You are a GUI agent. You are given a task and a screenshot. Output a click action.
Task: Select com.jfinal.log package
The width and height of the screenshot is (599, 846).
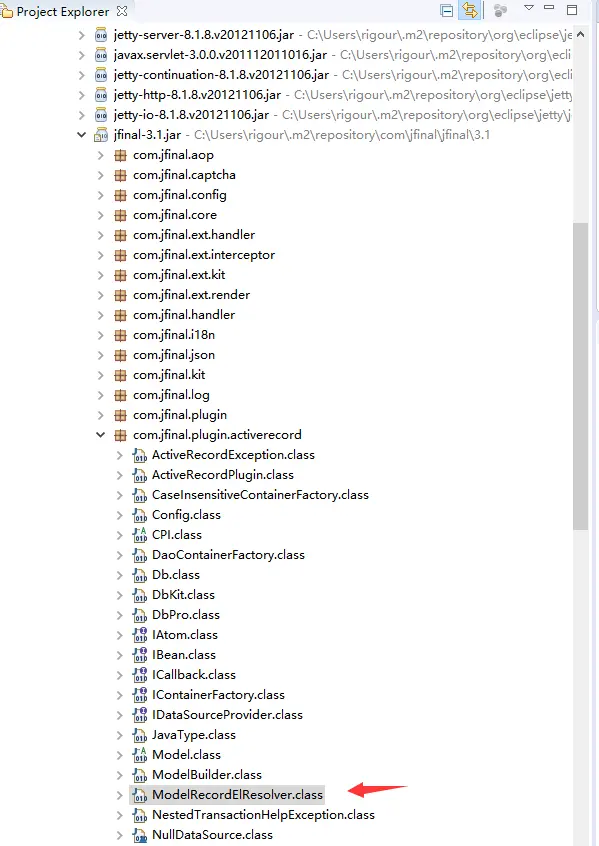click(171, 395)
